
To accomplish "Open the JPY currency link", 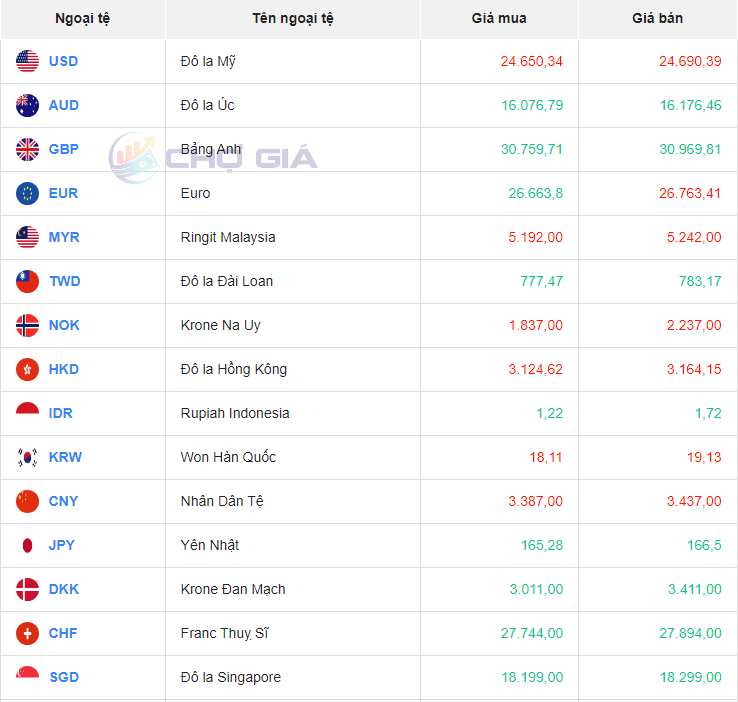I will [x=62, y=545].
